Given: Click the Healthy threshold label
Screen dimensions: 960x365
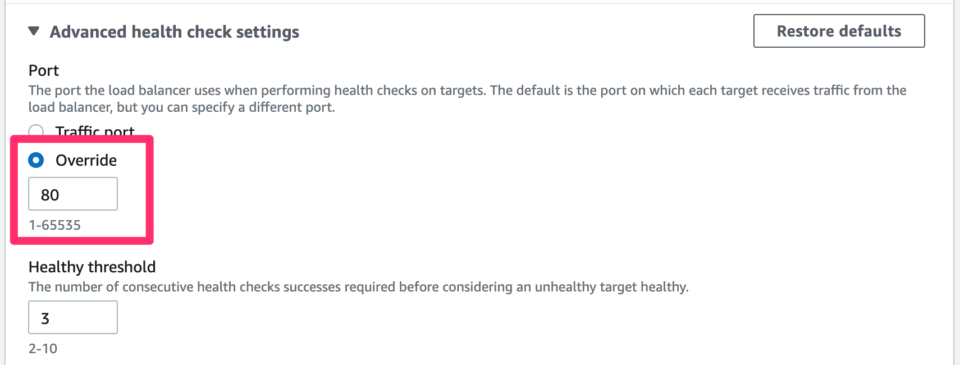Looking at the screenshot, I should 92,267.
